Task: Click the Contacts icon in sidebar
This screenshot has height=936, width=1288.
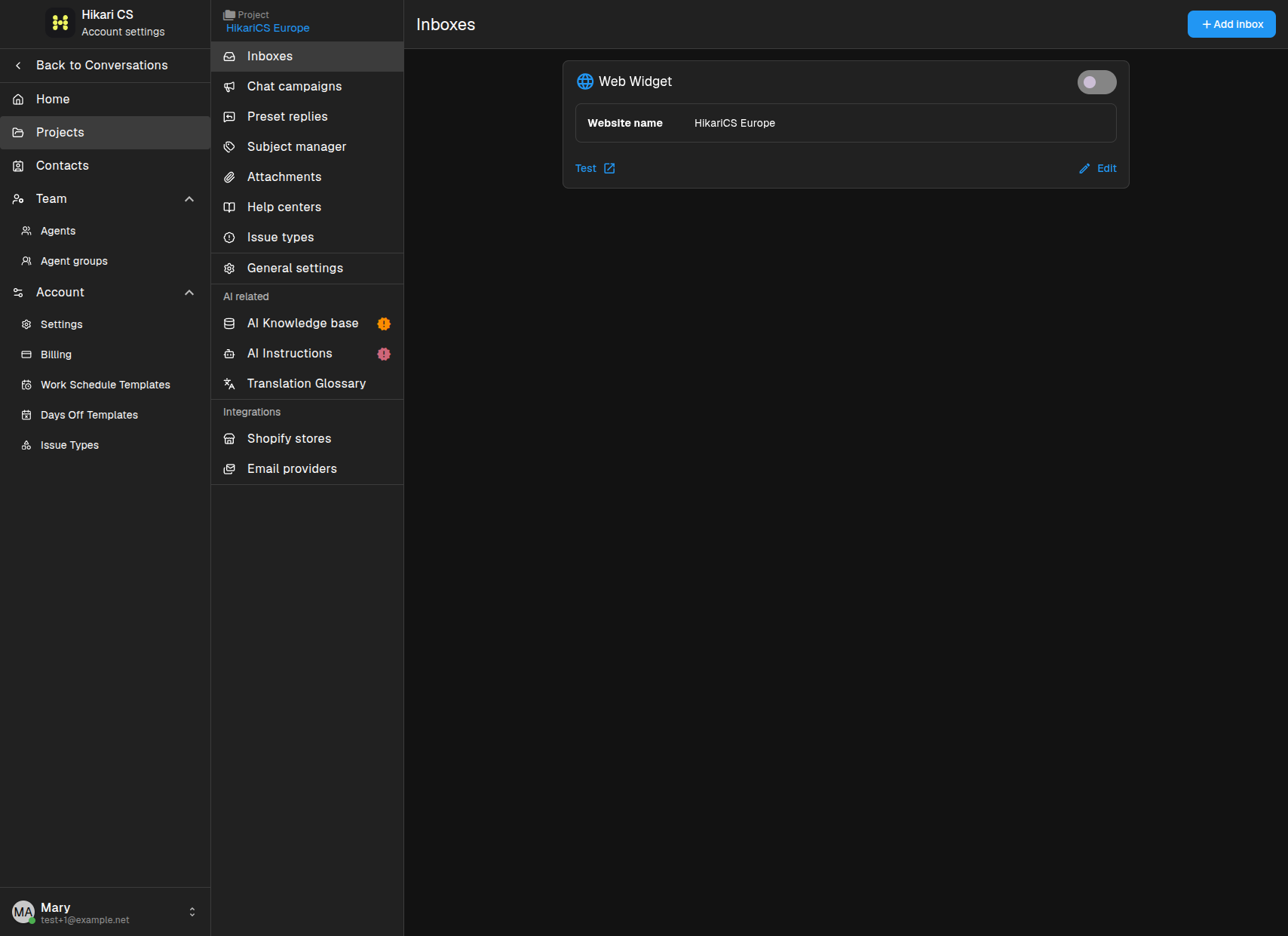Action: (18, 166)
